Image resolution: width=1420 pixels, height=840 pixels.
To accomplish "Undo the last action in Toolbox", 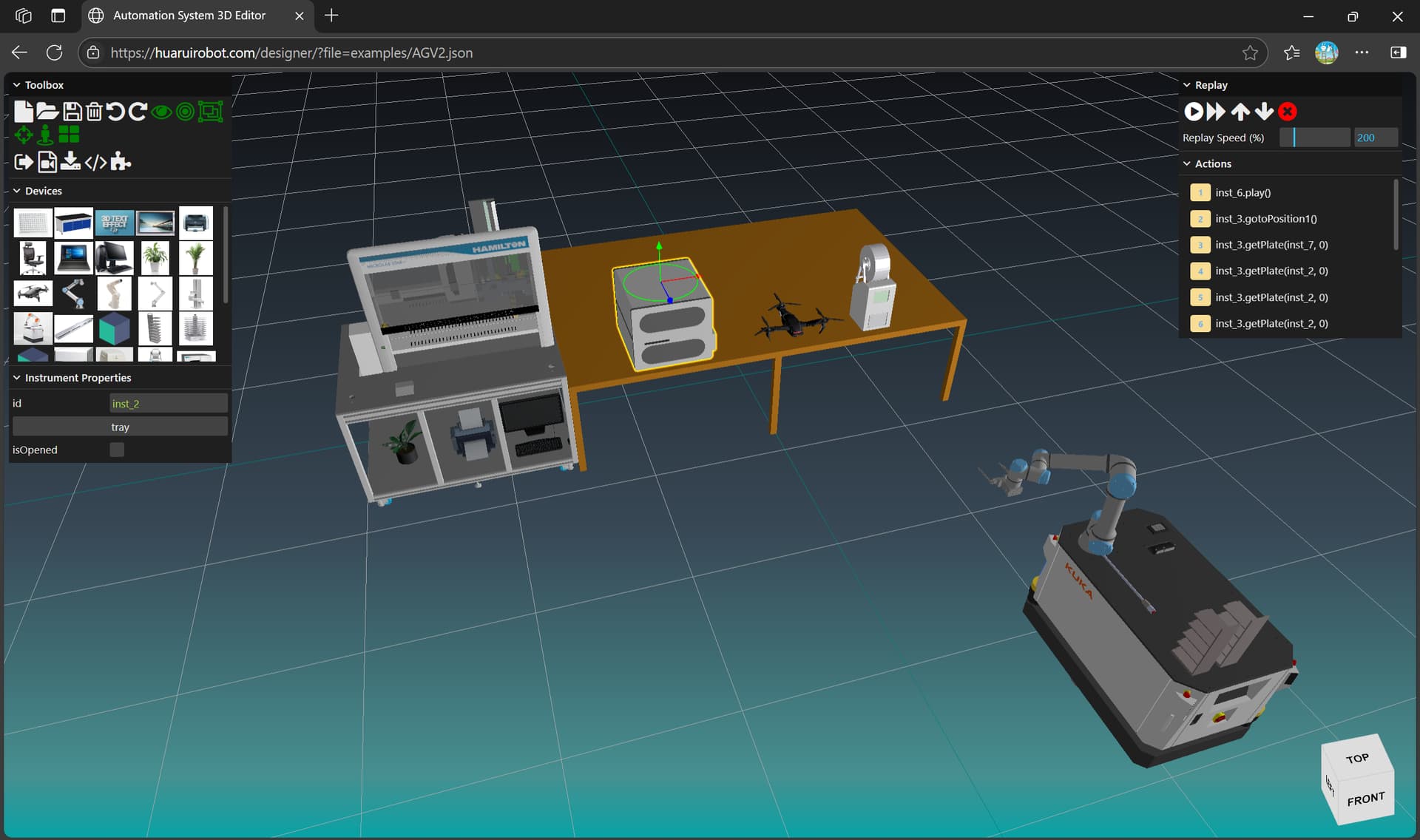I will click(x=115, y=112).
